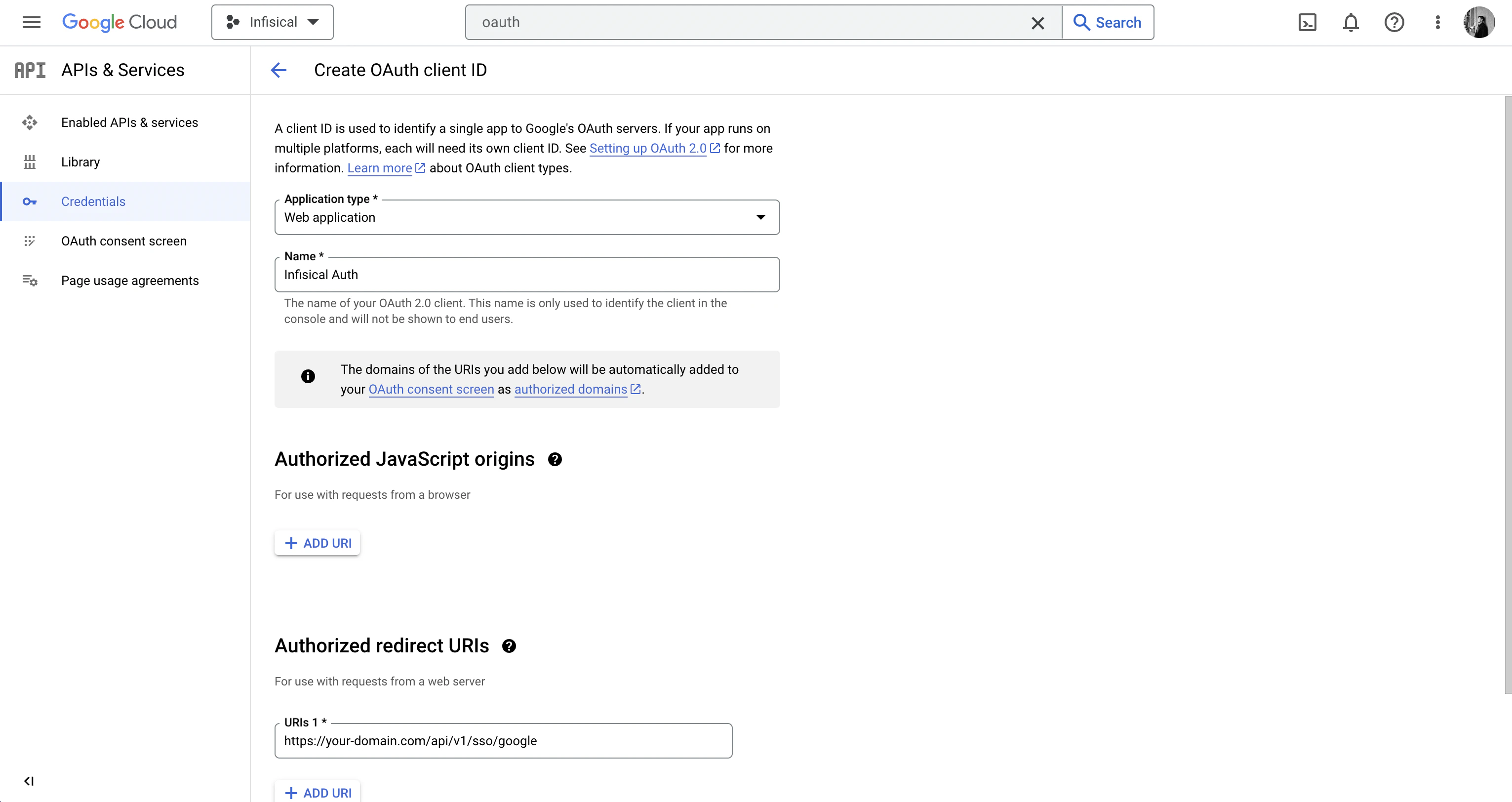The image size is (1512, 802).
Task: Open the Cloud Shell terminal icon
Action: coord(1308,22)
